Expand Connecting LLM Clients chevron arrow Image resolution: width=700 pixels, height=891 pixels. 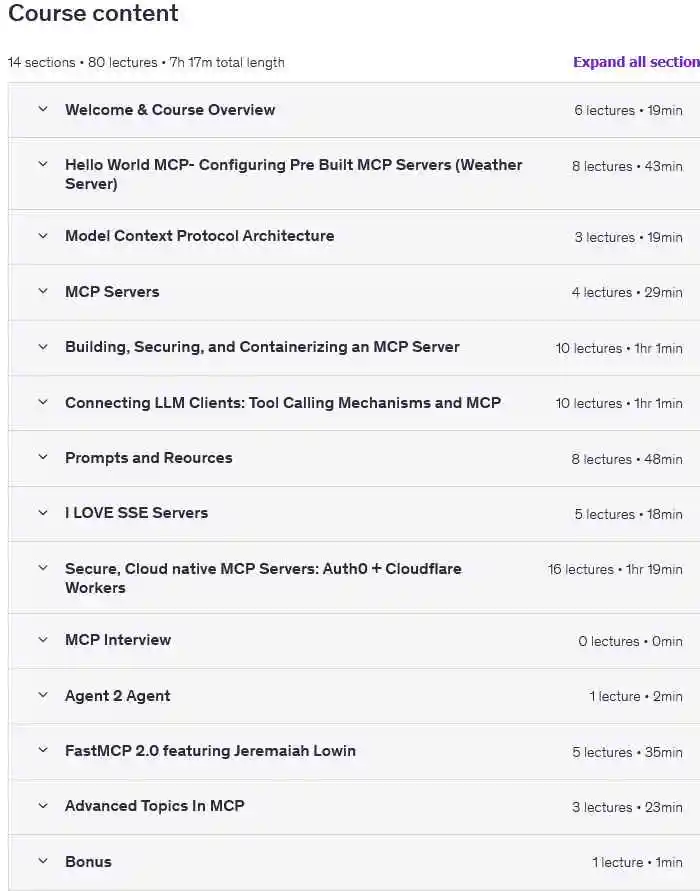coord(43,402)
